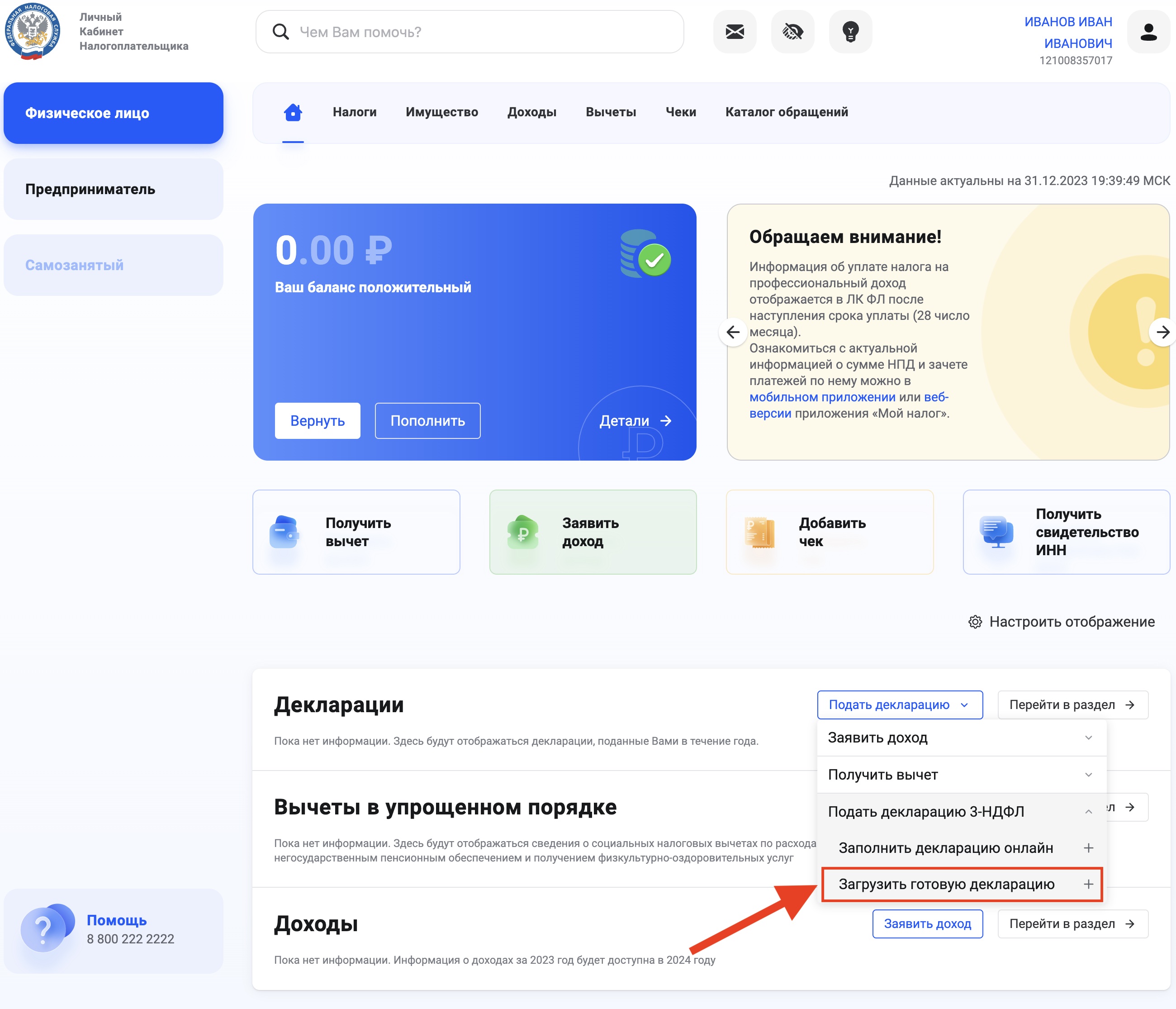Open 'Имущество' tab
This screenshot has width=1176, height=1009.
442,111
